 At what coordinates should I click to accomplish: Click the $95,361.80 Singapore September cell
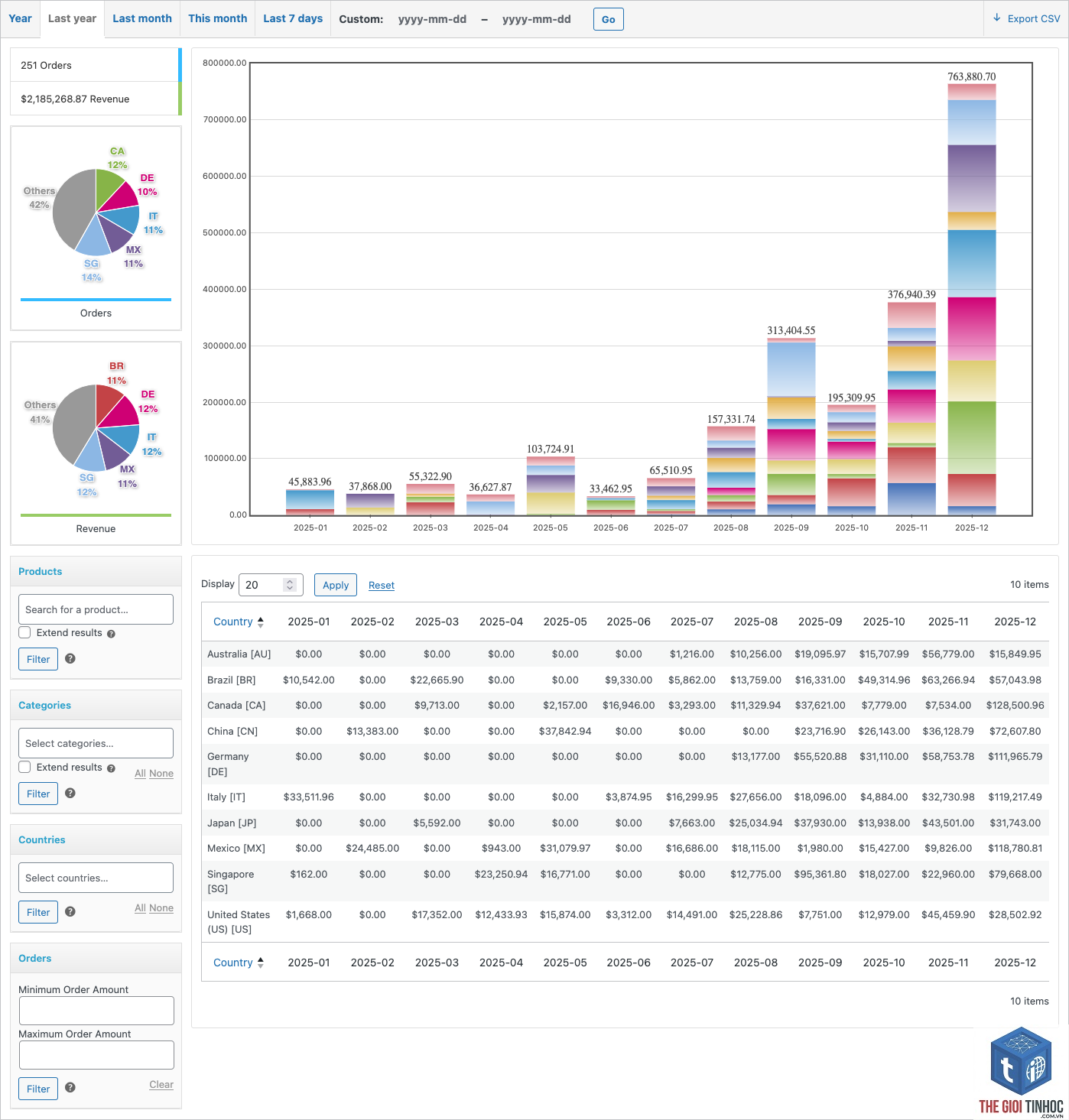[x=820, y=875]
